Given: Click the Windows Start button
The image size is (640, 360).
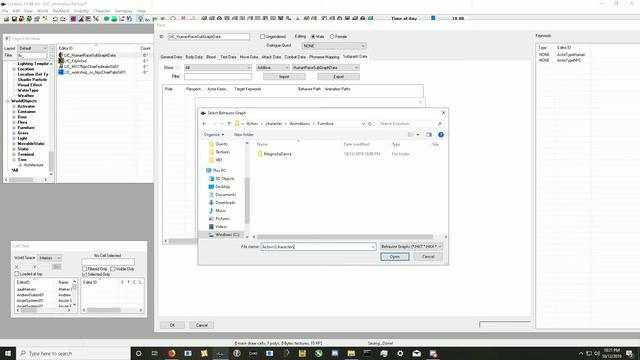Looking at the screenshot, I should [x=8, y=353].
